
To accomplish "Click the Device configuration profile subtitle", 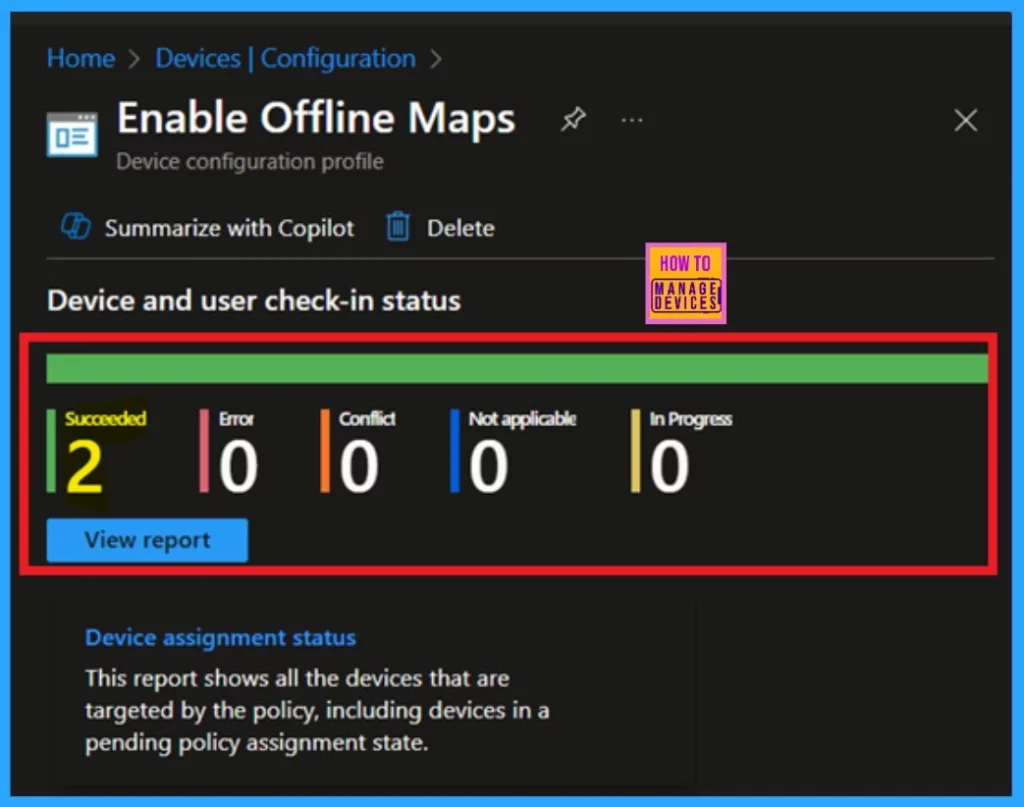I will [x=250, y=162].
